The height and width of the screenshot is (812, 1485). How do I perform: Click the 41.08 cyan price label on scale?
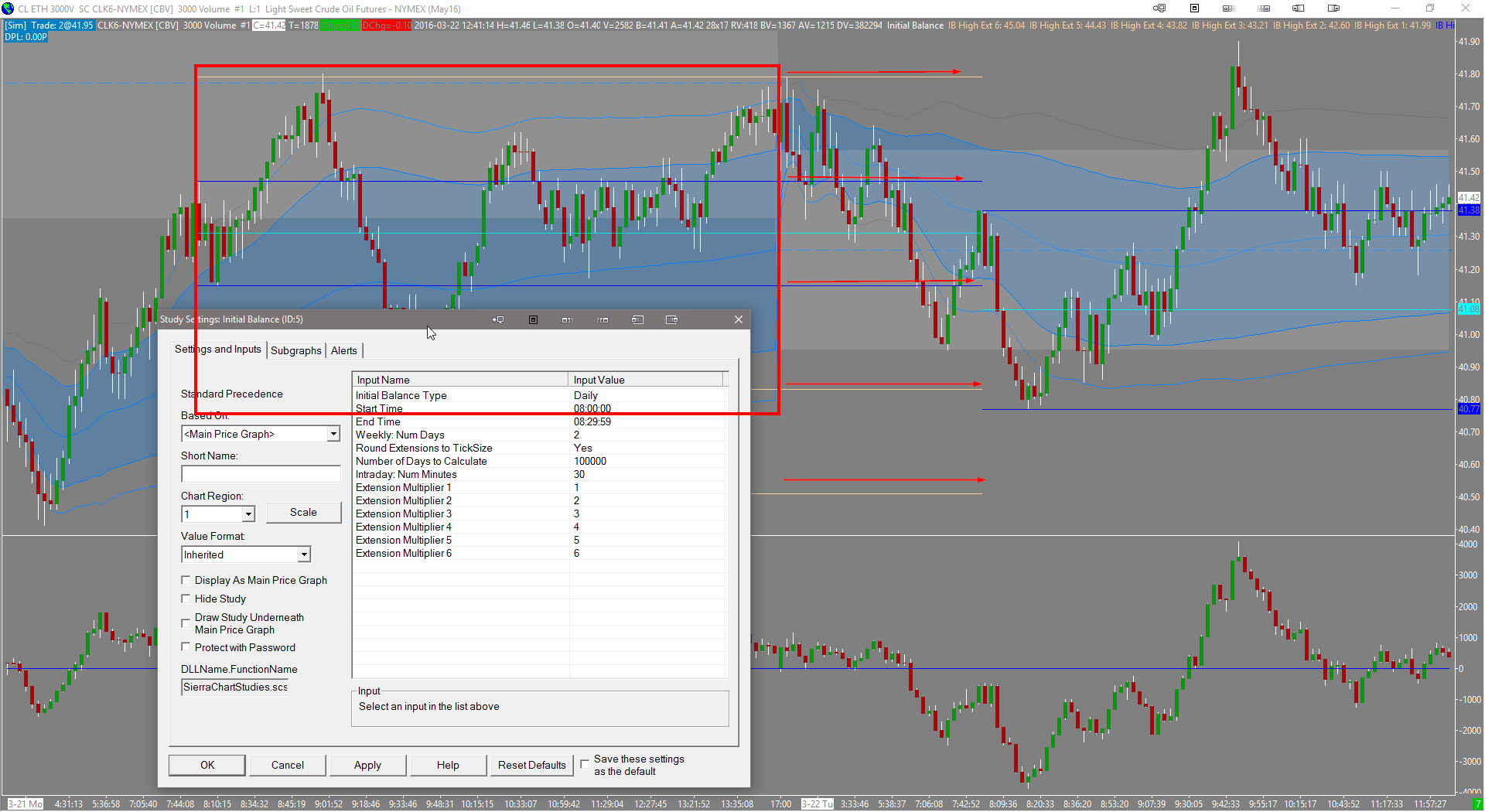pyautogui.click(x=1469, y=309)
